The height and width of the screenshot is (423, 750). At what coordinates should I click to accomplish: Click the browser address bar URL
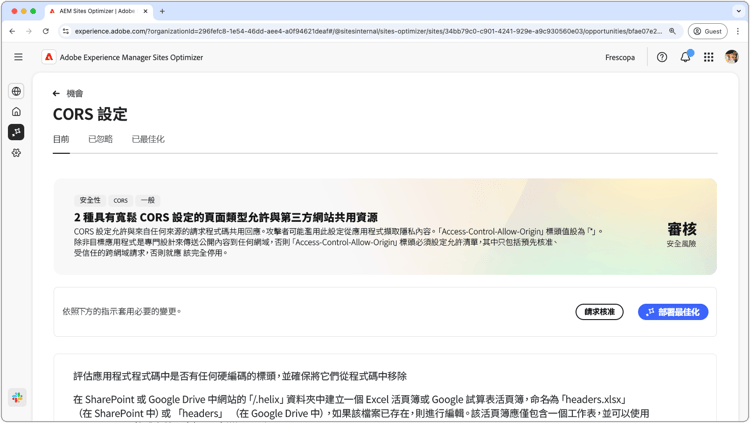click(368, 31)
